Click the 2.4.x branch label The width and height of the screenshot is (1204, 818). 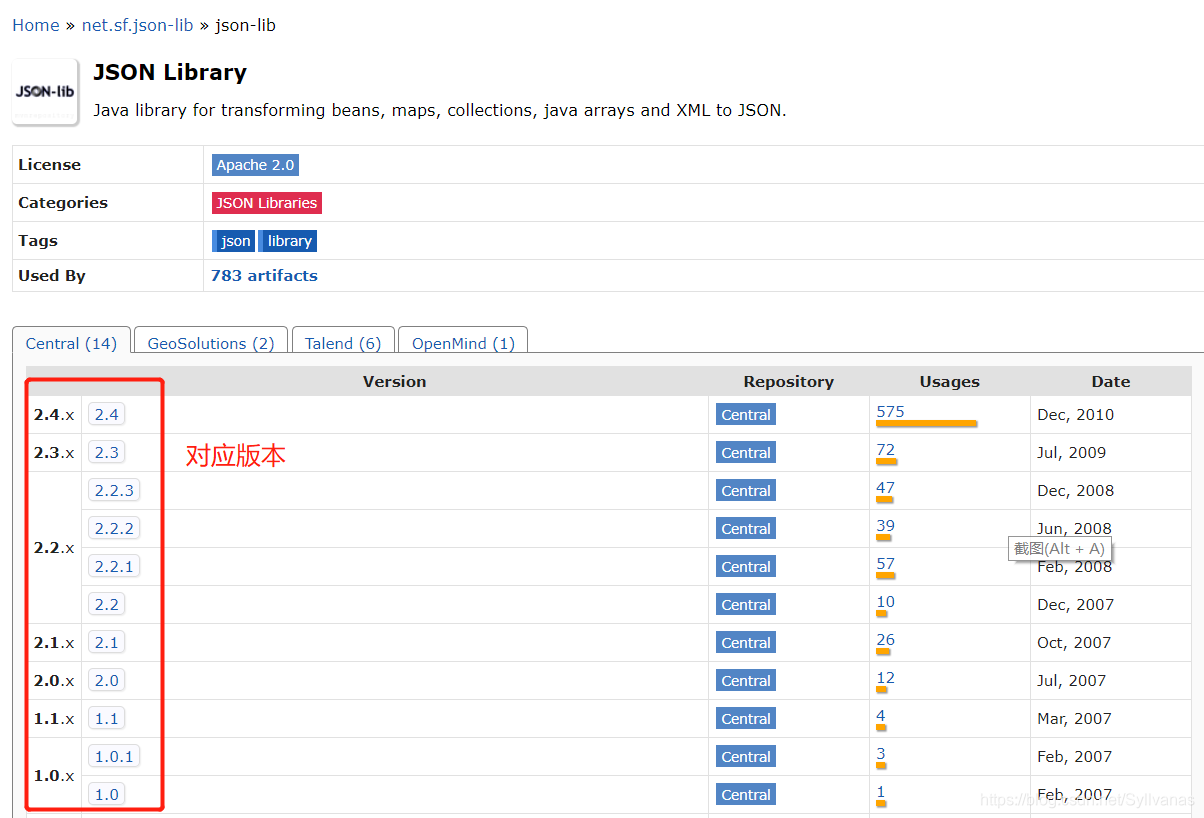point(54,415)
